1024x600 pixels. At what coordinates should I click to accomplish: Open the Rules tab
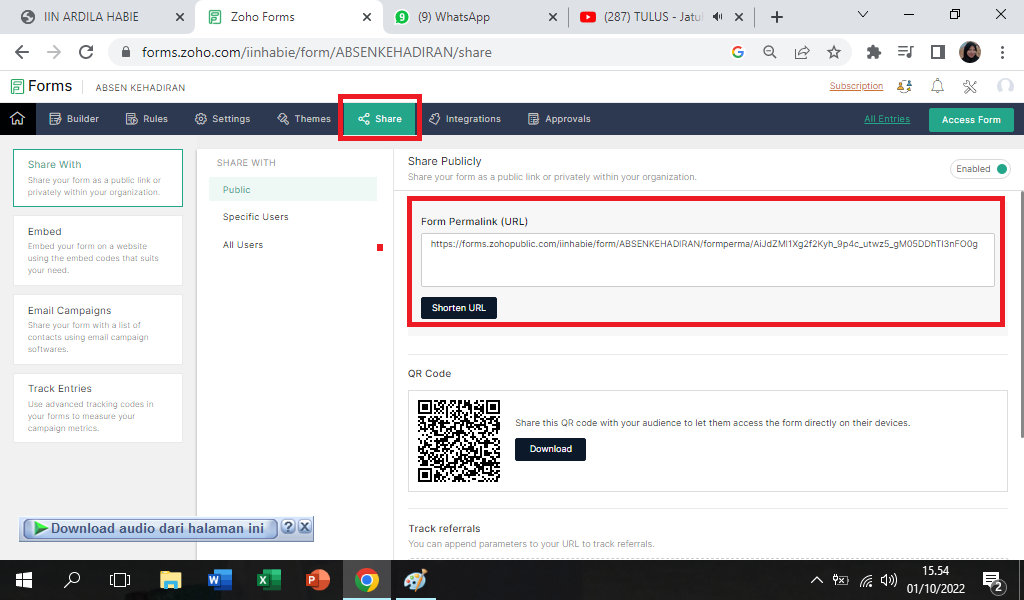click(x=147, y=119)
